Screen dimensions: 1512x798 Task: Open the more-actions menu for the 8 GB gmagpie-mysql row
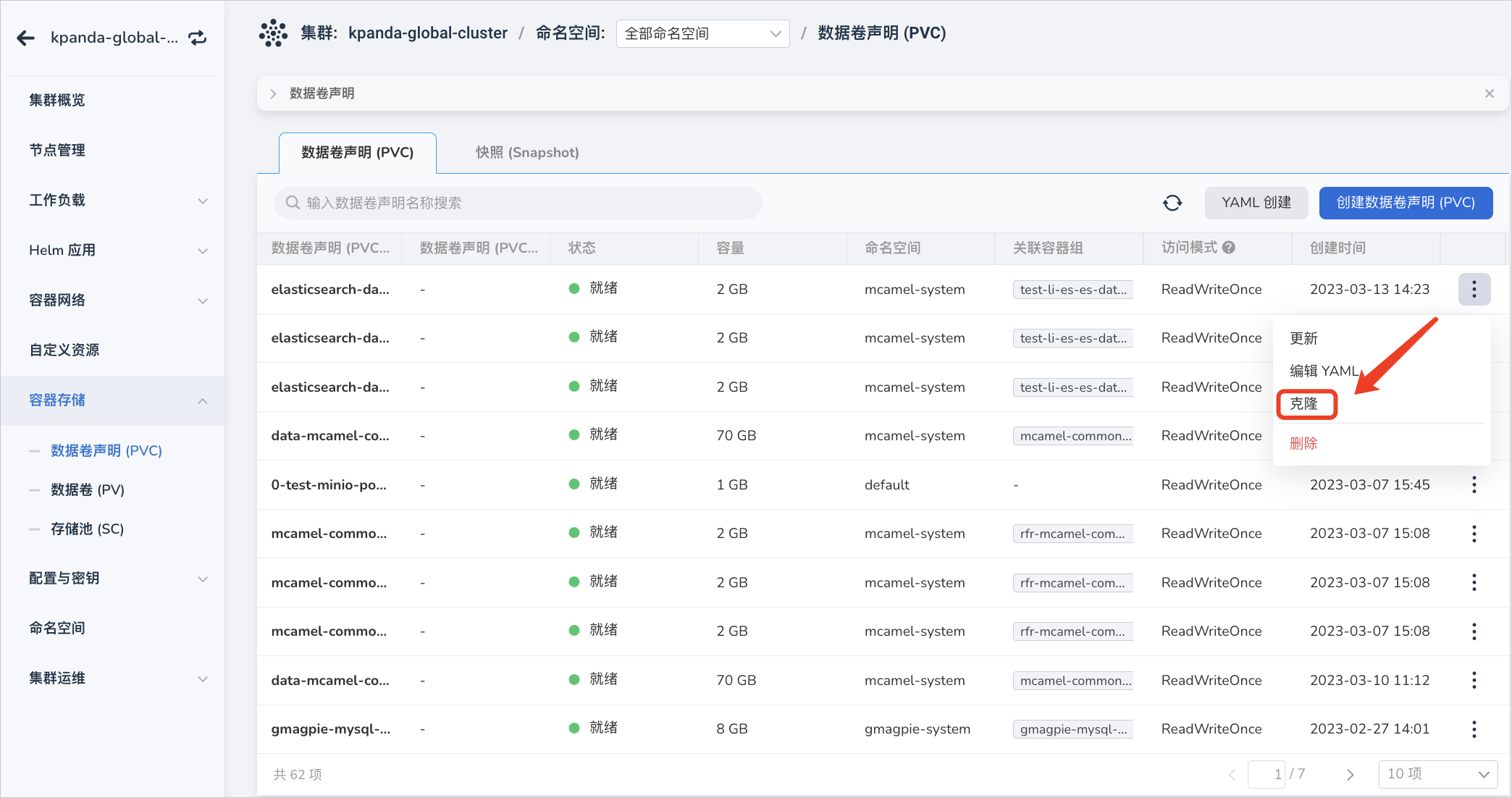point(1474,729)
